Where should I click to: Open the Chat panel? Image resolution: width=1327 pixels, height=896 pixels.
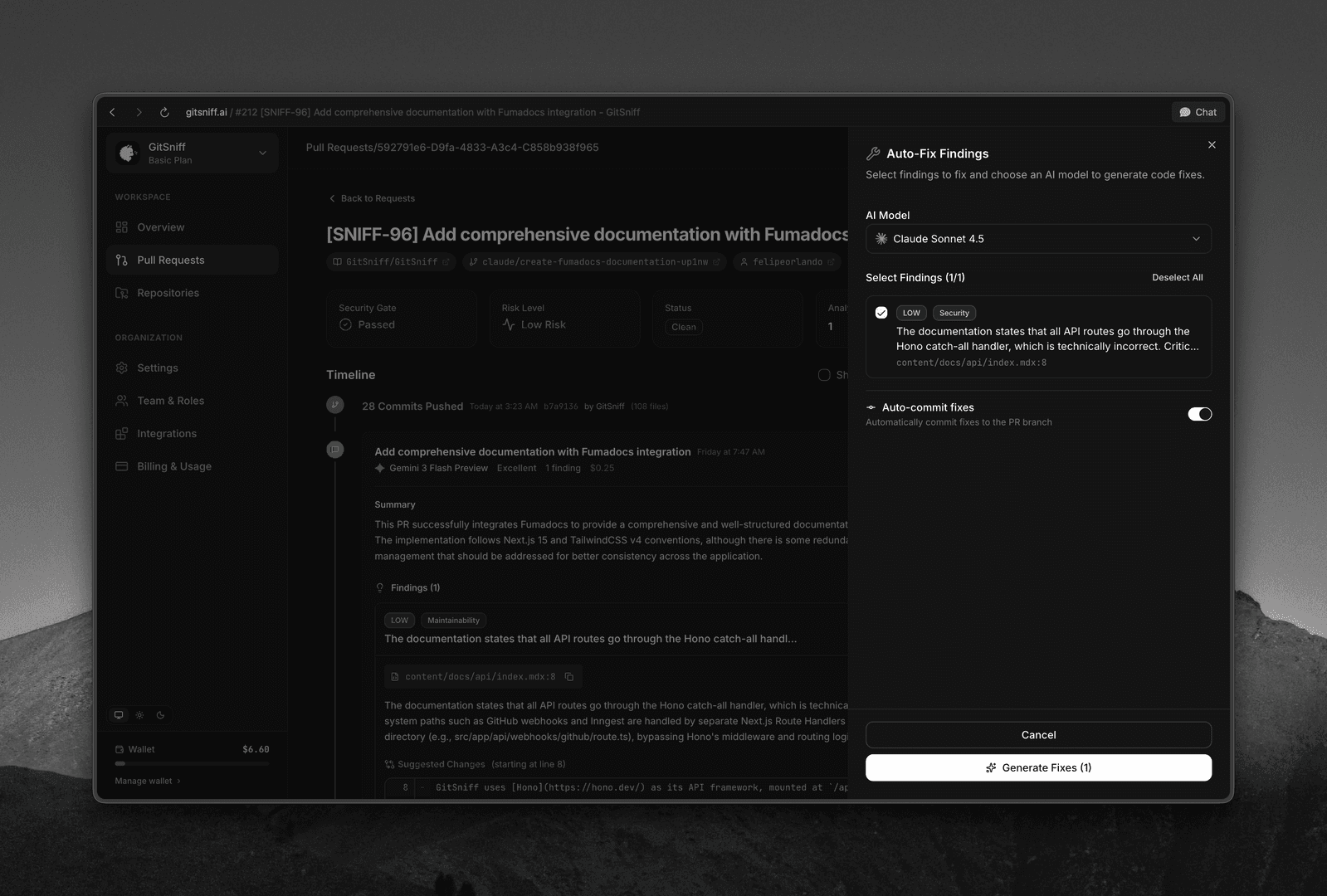point(1198,112)
